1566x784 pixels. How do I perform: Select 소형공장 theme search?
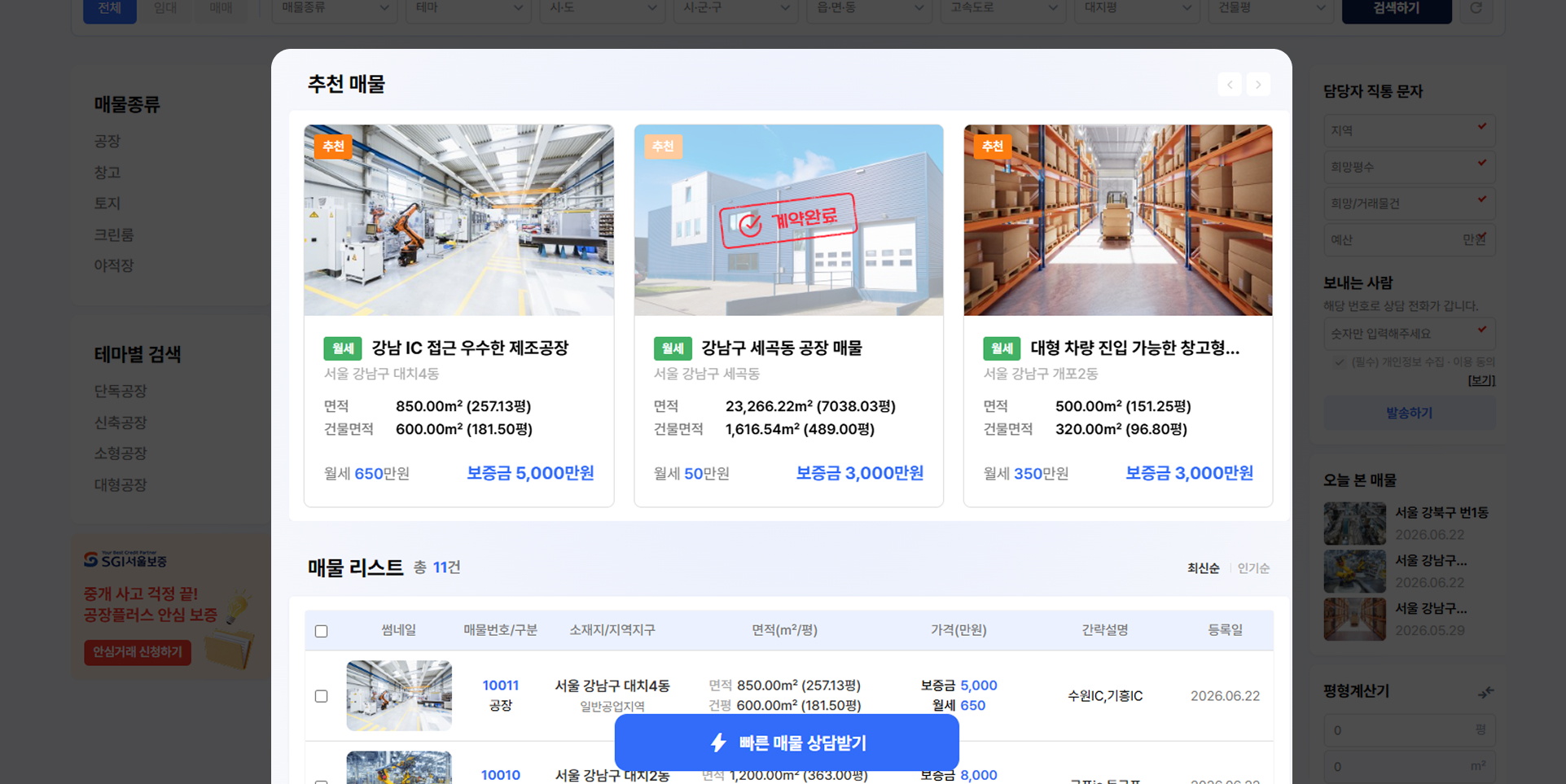click(121, 453)
